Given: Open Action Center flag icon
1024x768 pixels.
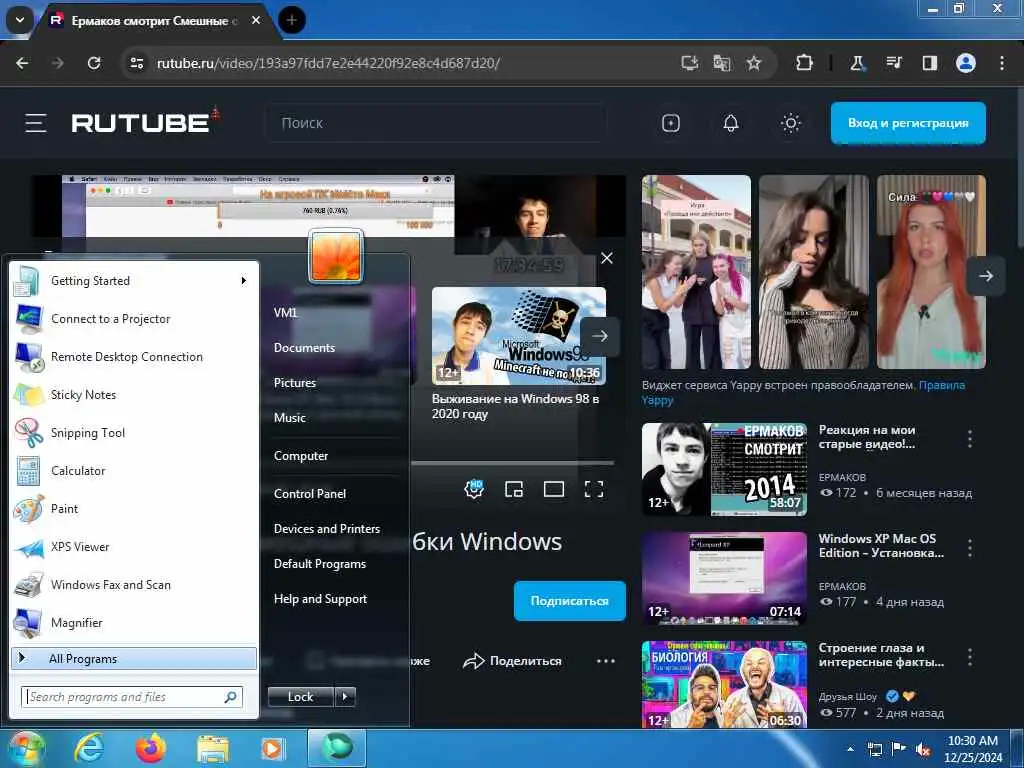Looking at the screenshot, I should (899, 749).
